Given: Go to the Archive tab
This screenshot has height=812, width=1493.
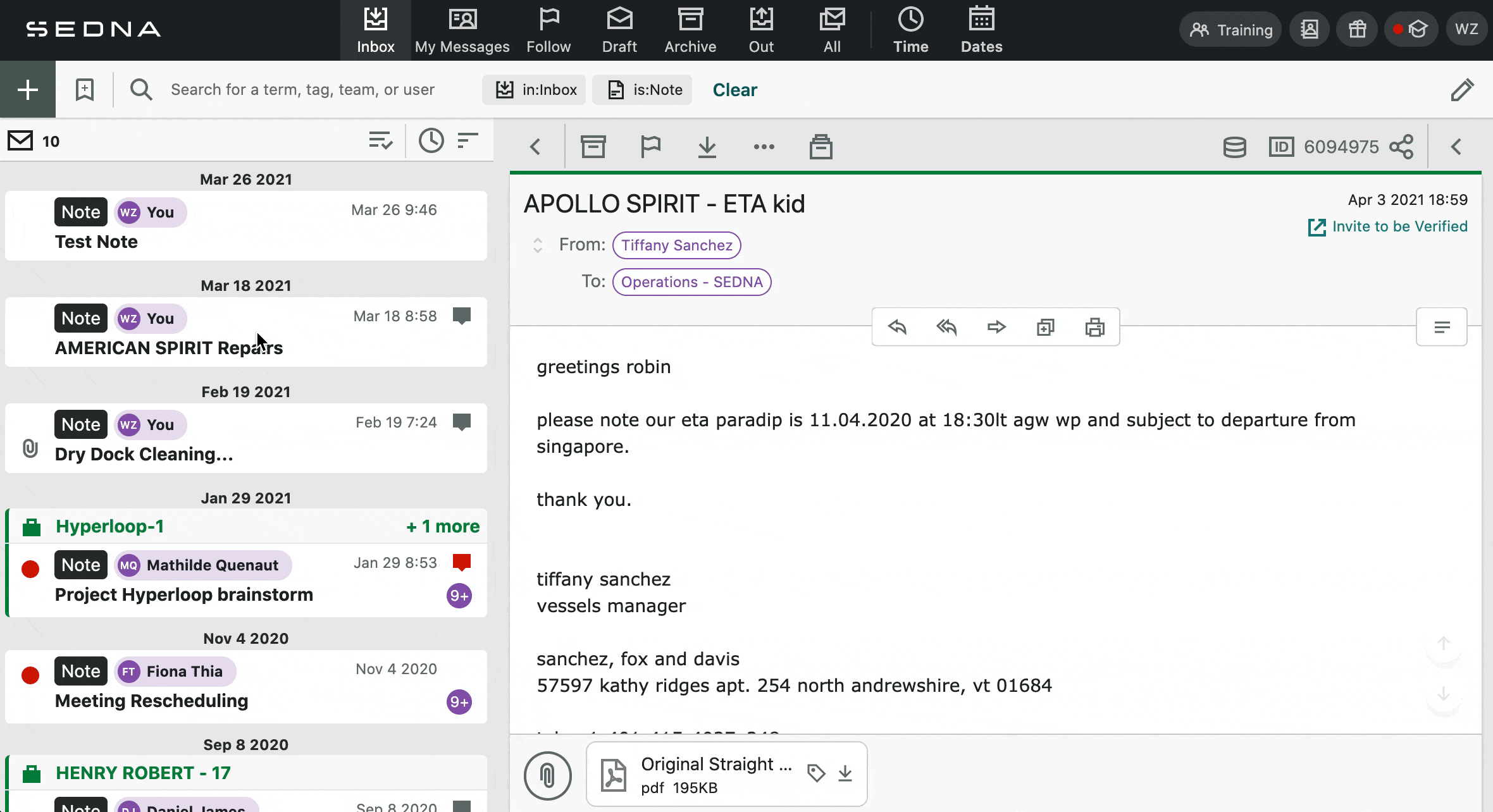Looking at the screenshot, I should (690, 30).
